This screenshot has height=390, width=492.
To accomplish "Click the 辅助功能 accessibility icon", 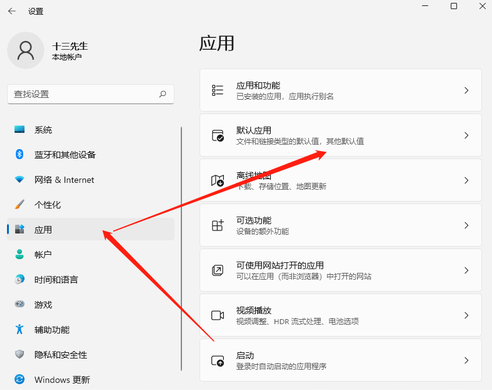I will [20, 329].
